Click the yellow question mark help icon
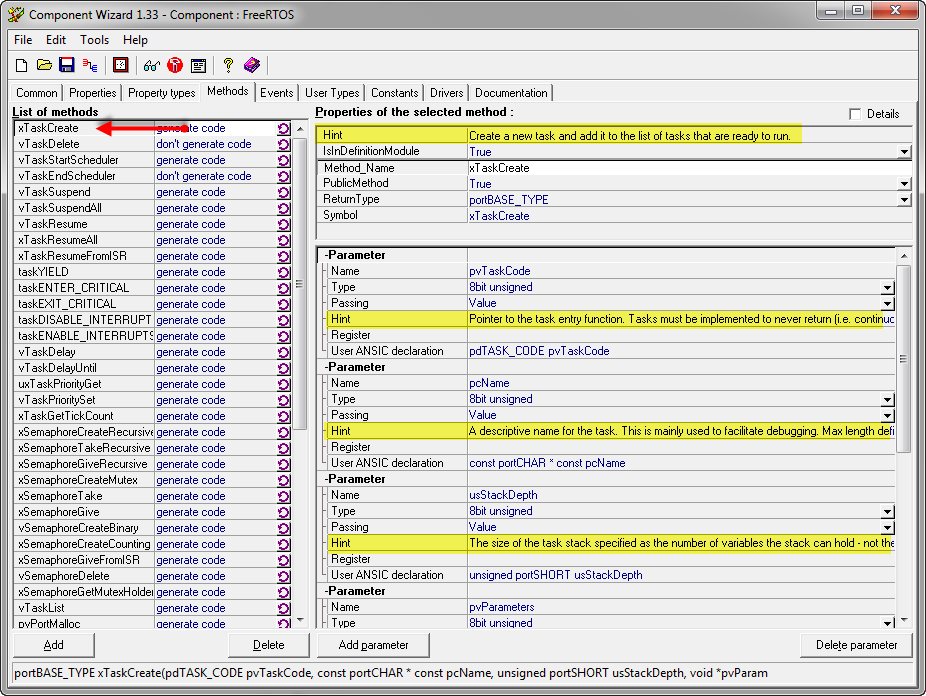Image resolution: width=926 pixels, height=696 pixels. coord(228,65)
